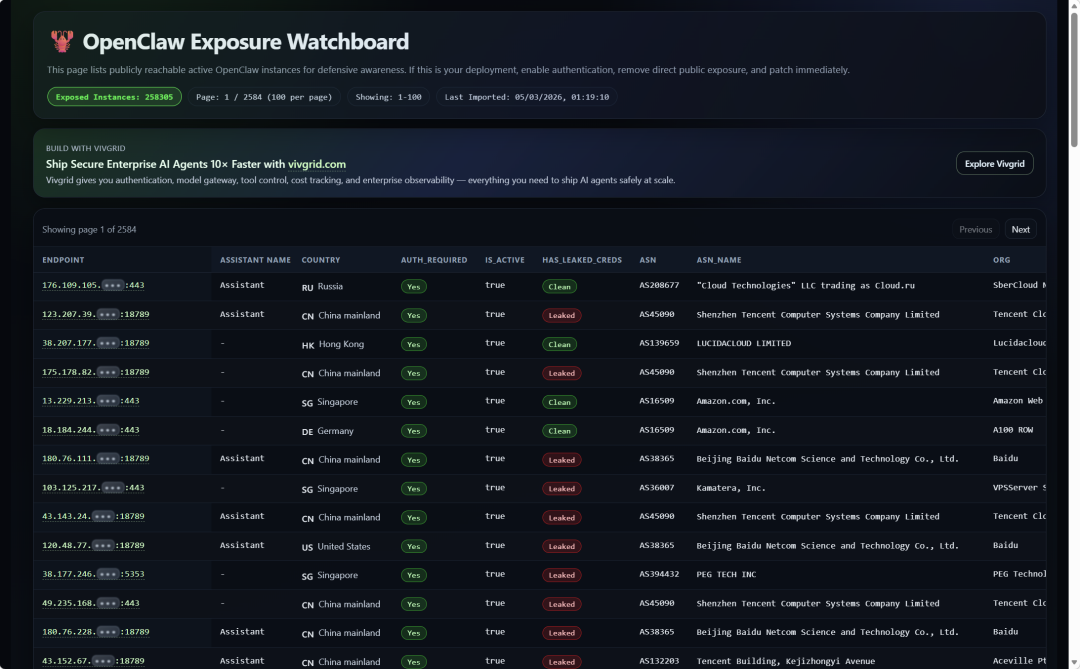Click the AS394432 ASN cell
The image size is (1080, 669).
(659, 574)
